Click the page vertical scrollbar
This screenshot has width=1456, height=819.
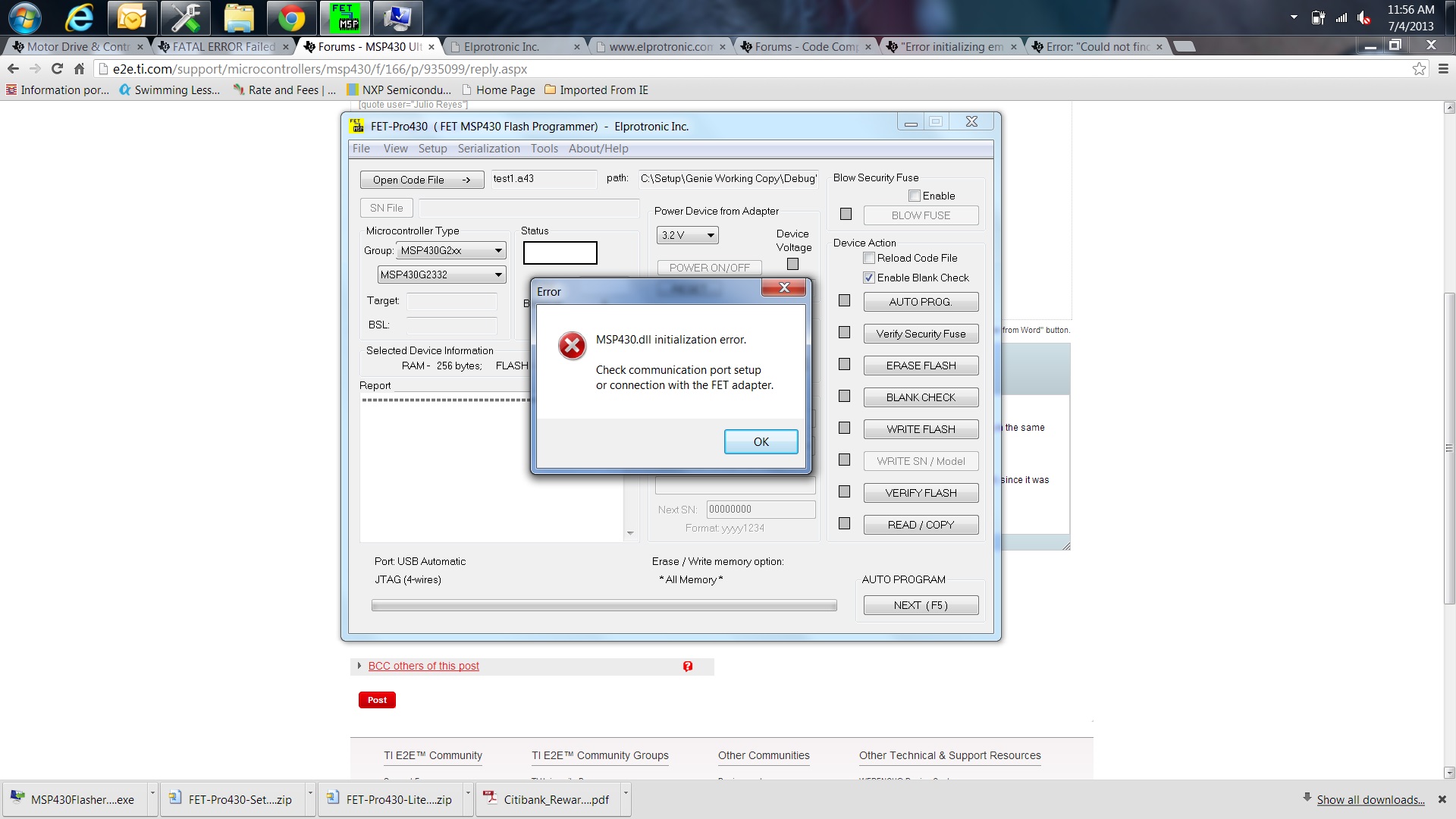pyautogui.click(x=1449, y=447)
